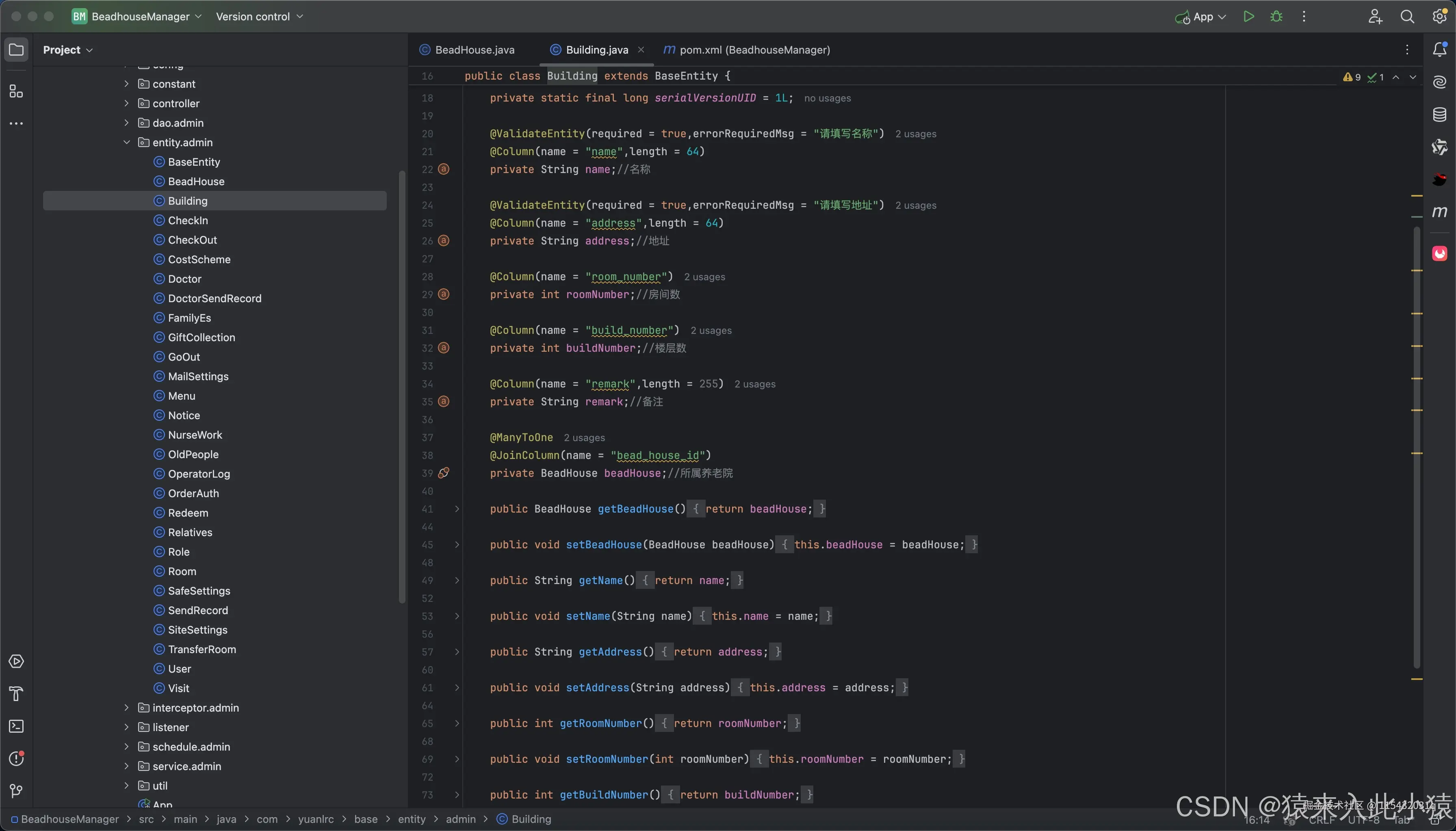Expand the controller folder

coord(127,103)
